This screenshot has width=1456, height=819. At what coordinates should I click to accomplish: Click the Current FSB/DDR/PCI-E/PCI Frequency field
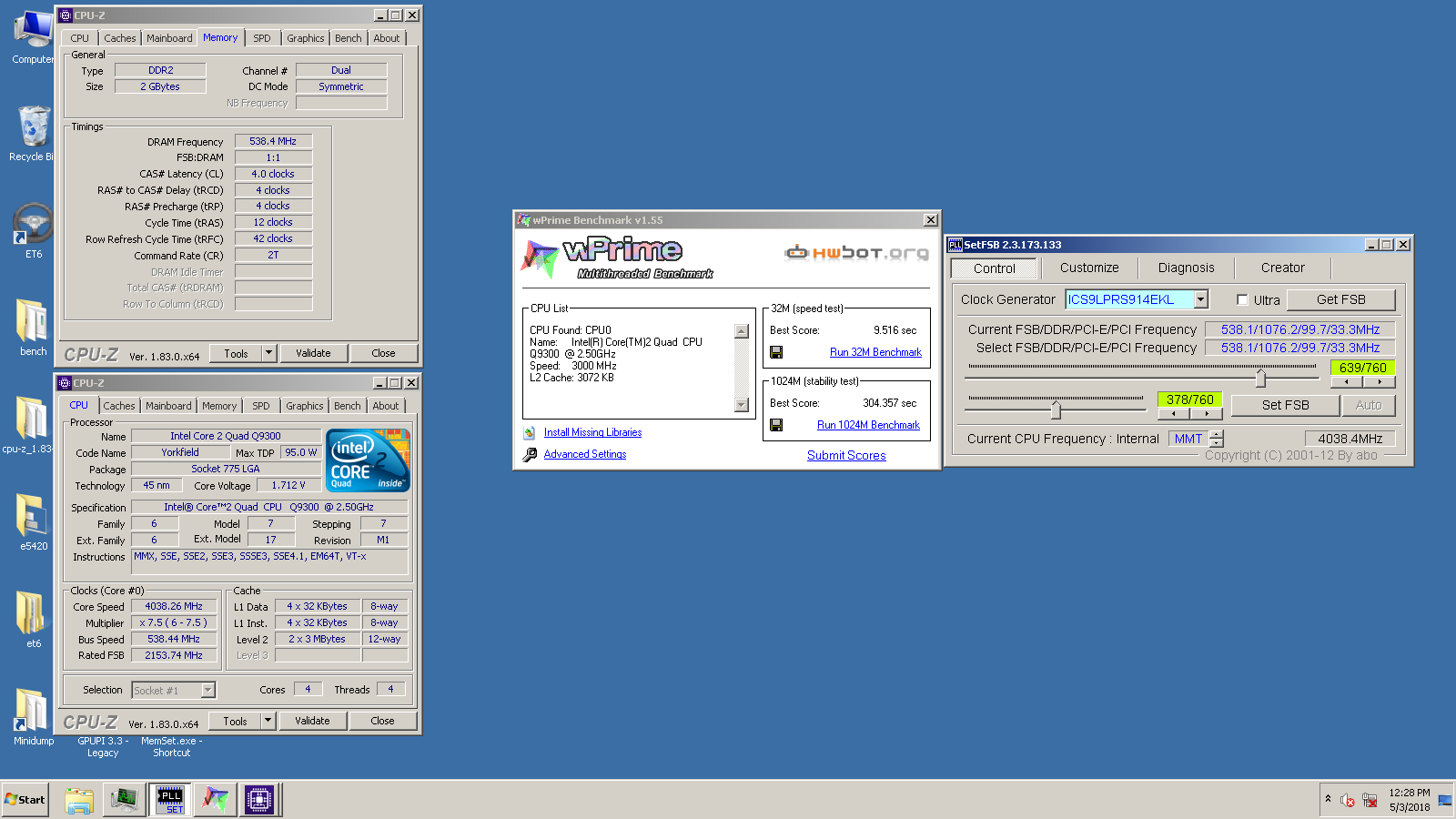pos(1300,329)
